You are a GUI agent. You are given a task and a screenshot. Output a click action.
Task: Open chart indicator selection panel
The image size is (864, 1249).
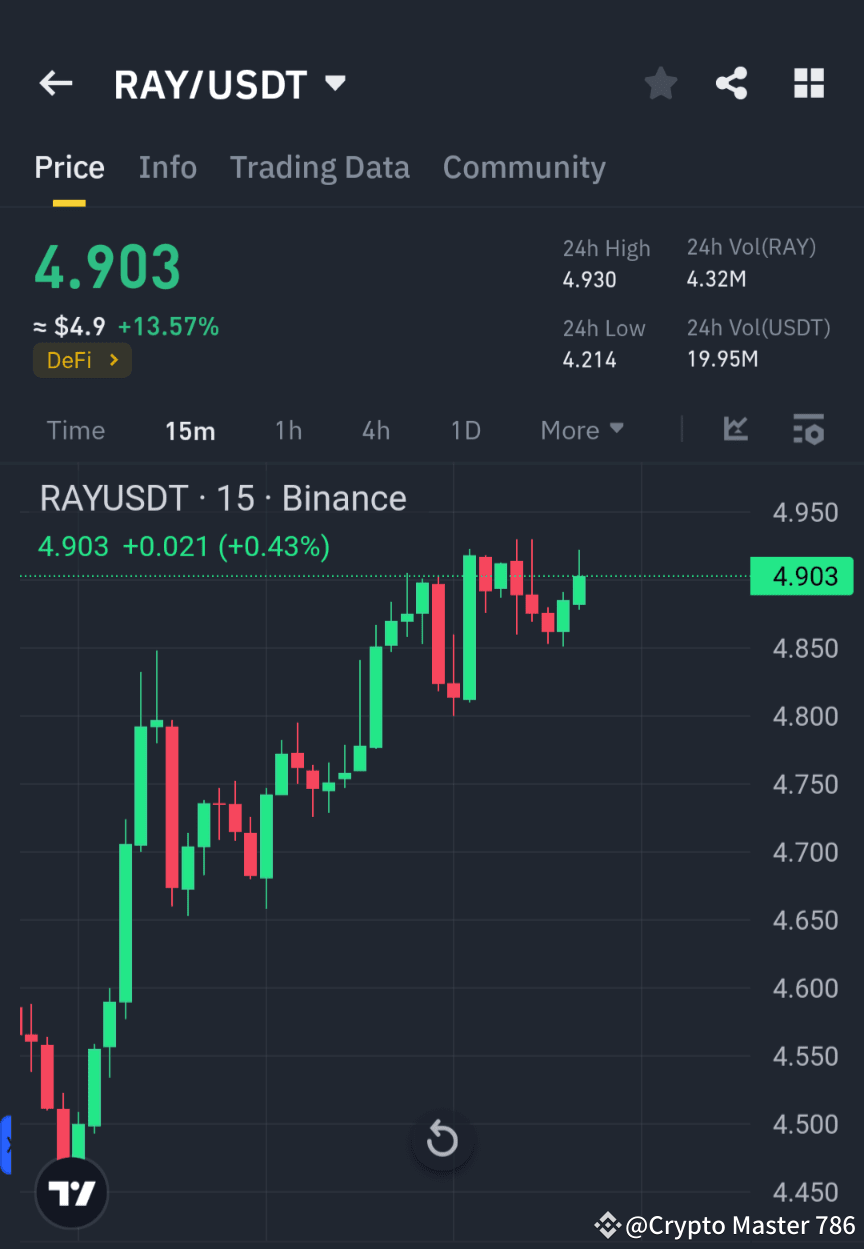tap(735, 430)
